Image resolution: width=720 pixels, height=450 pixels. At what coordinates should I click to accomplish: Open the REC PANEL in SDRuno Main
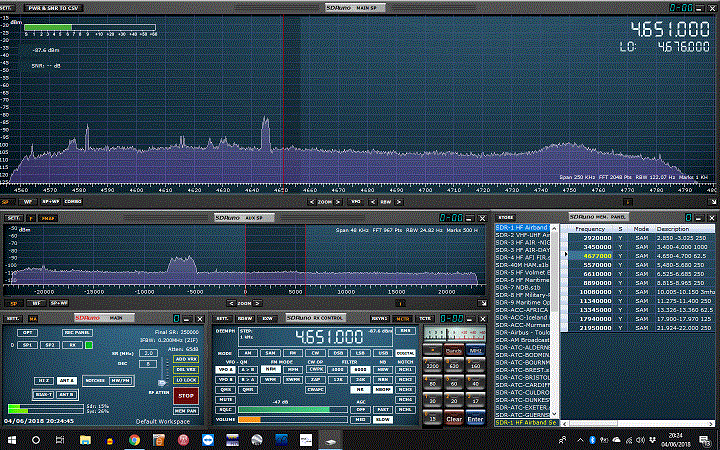(x=77, y=332)
